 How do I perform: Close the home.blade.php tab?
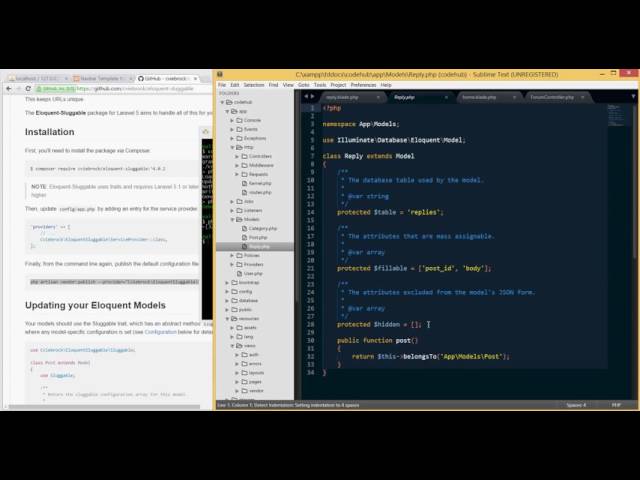(514, 97)
